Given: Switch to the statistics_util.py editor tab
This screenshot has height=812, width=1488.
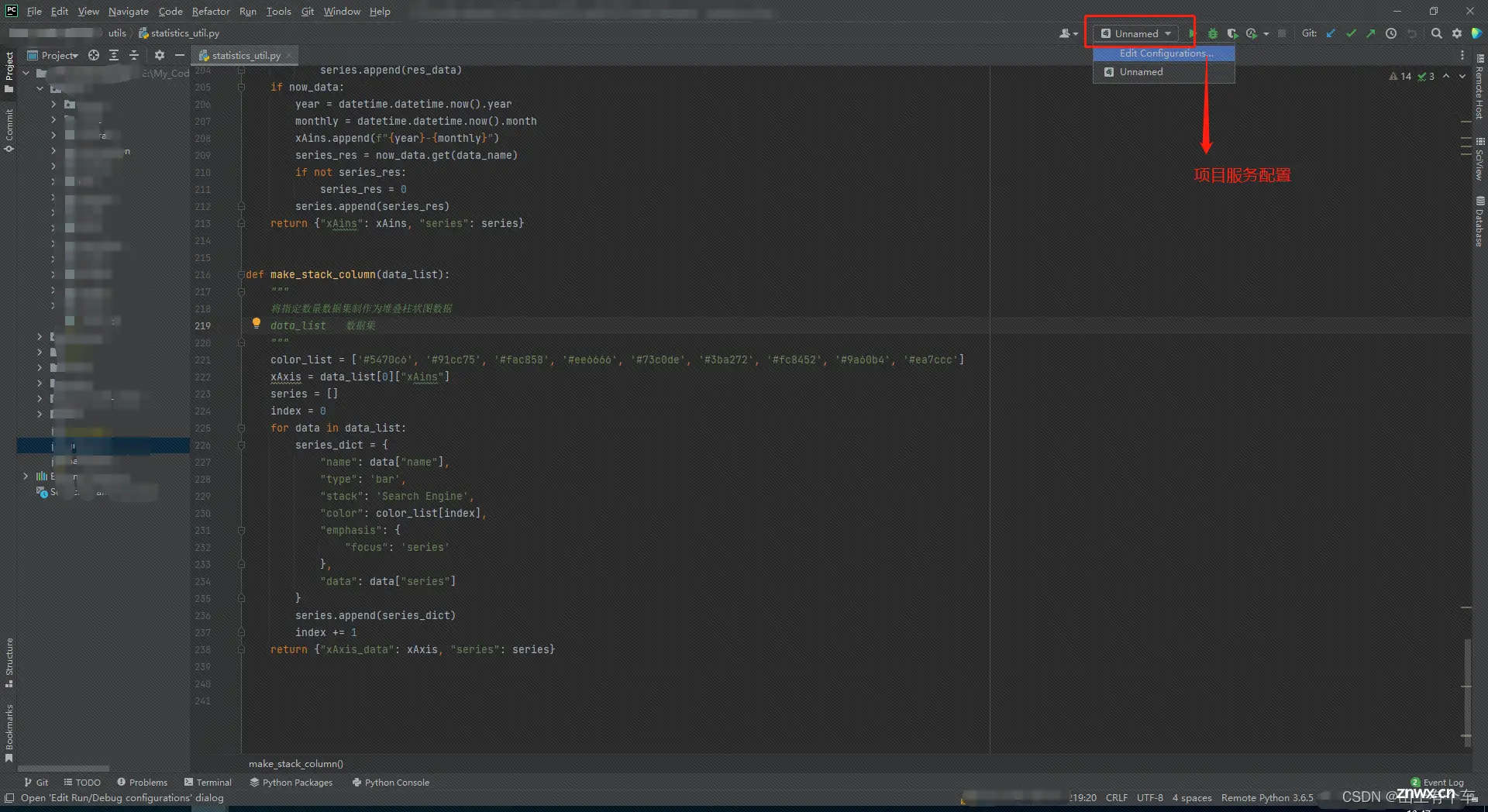Looking at the screenshot, I should click(x=246, y=55).
